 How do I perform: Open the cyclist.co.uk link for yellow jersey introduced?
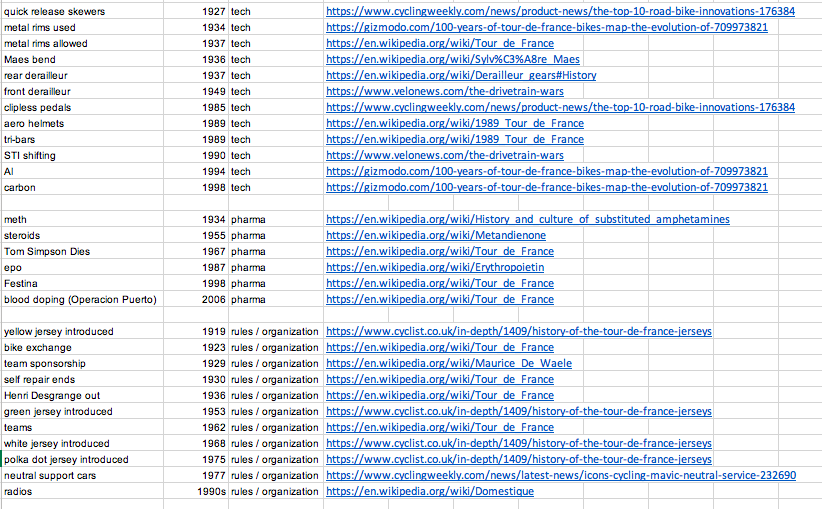click(x=518, y=331)
